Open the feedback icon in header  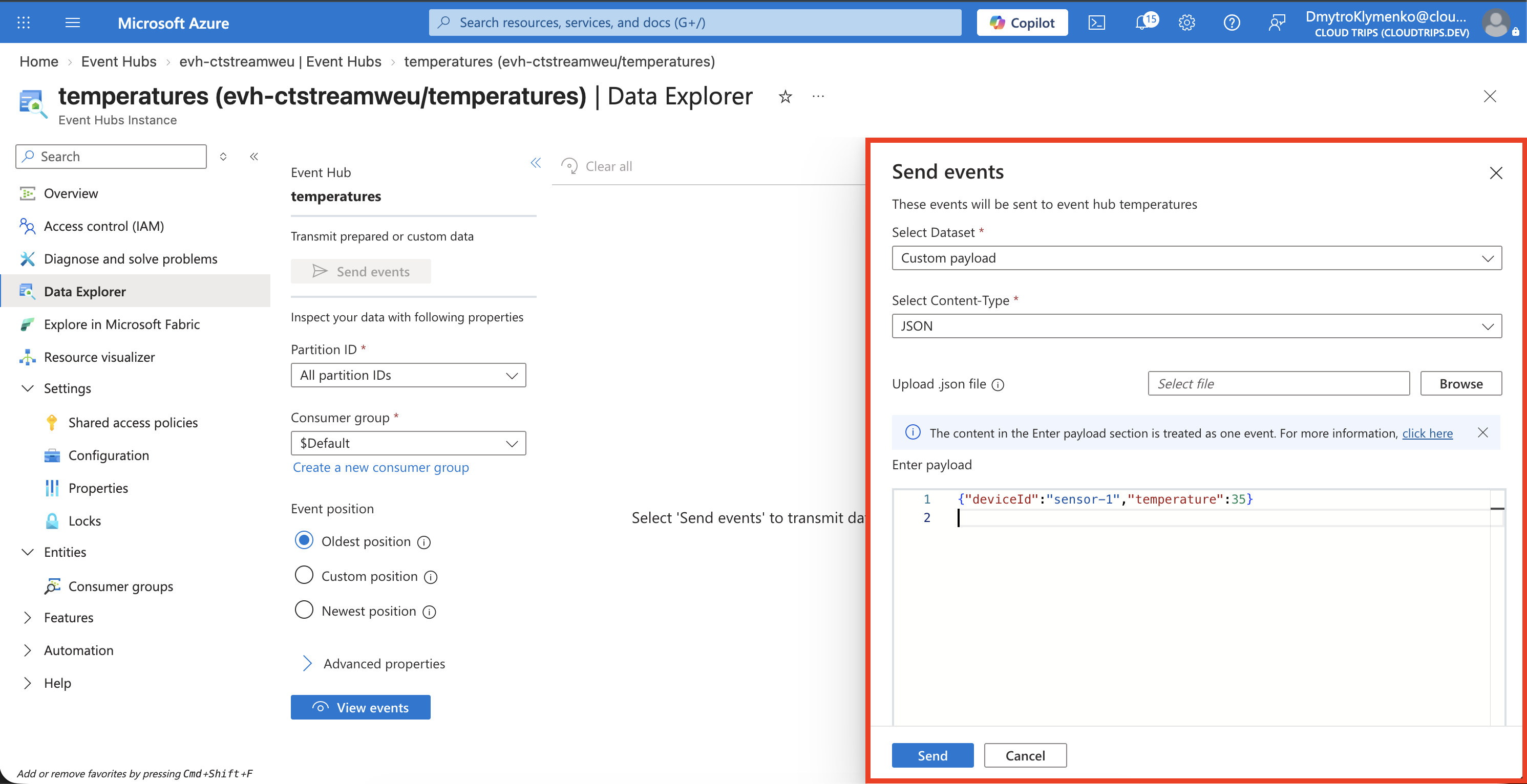point(1276,23)
